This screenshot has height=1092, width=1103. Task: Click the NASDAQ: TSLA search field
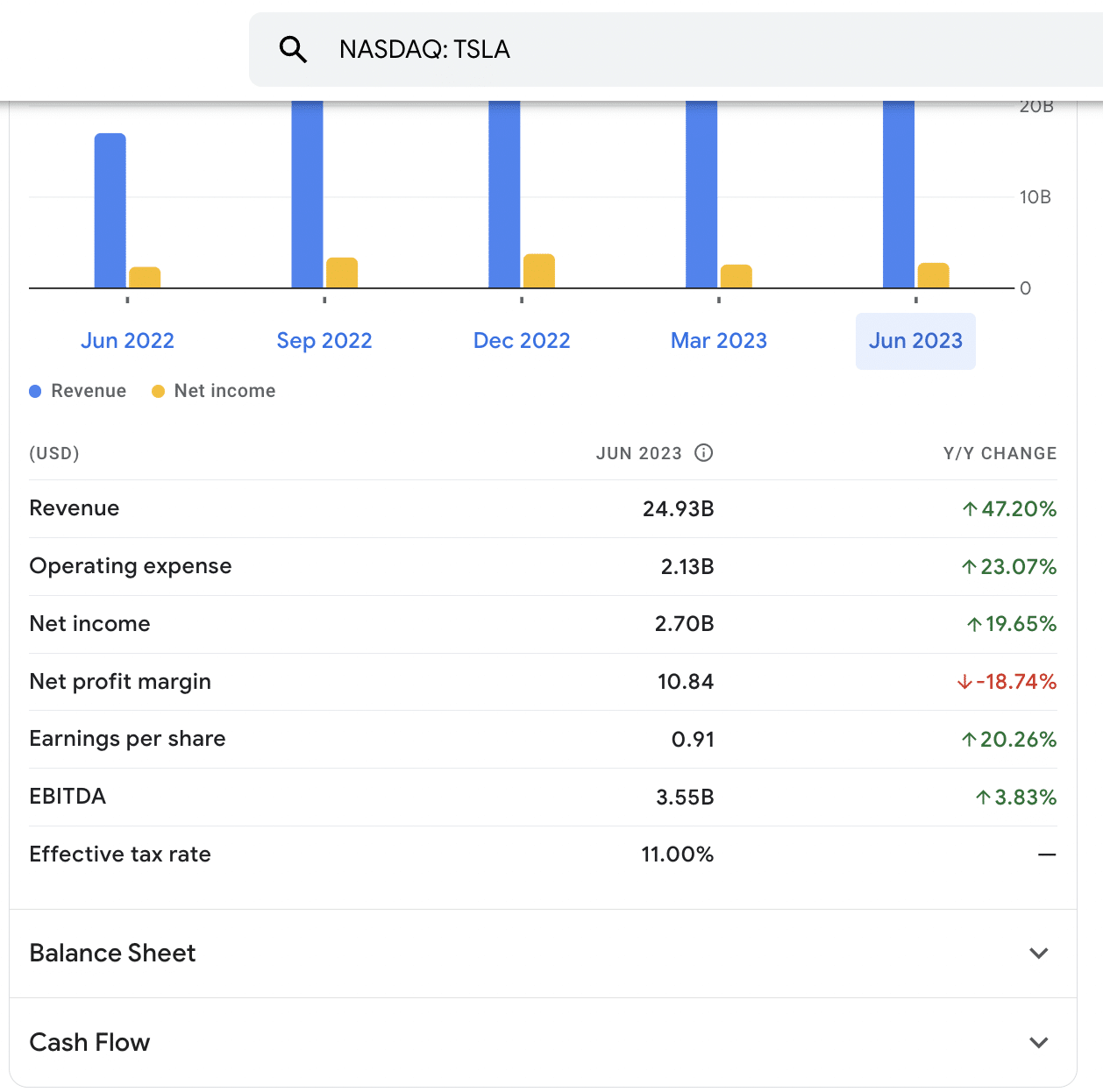pyautogui.click(x=676, y=49)
